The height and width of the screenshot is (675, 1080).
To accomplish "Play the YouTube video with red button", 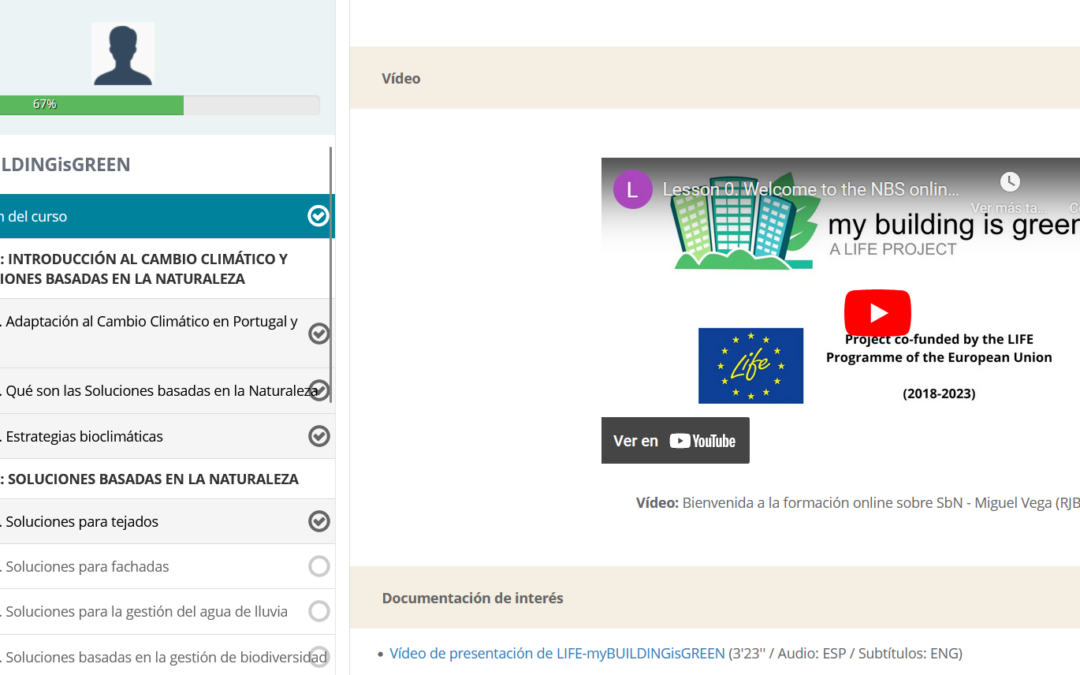I will point(878,313).
